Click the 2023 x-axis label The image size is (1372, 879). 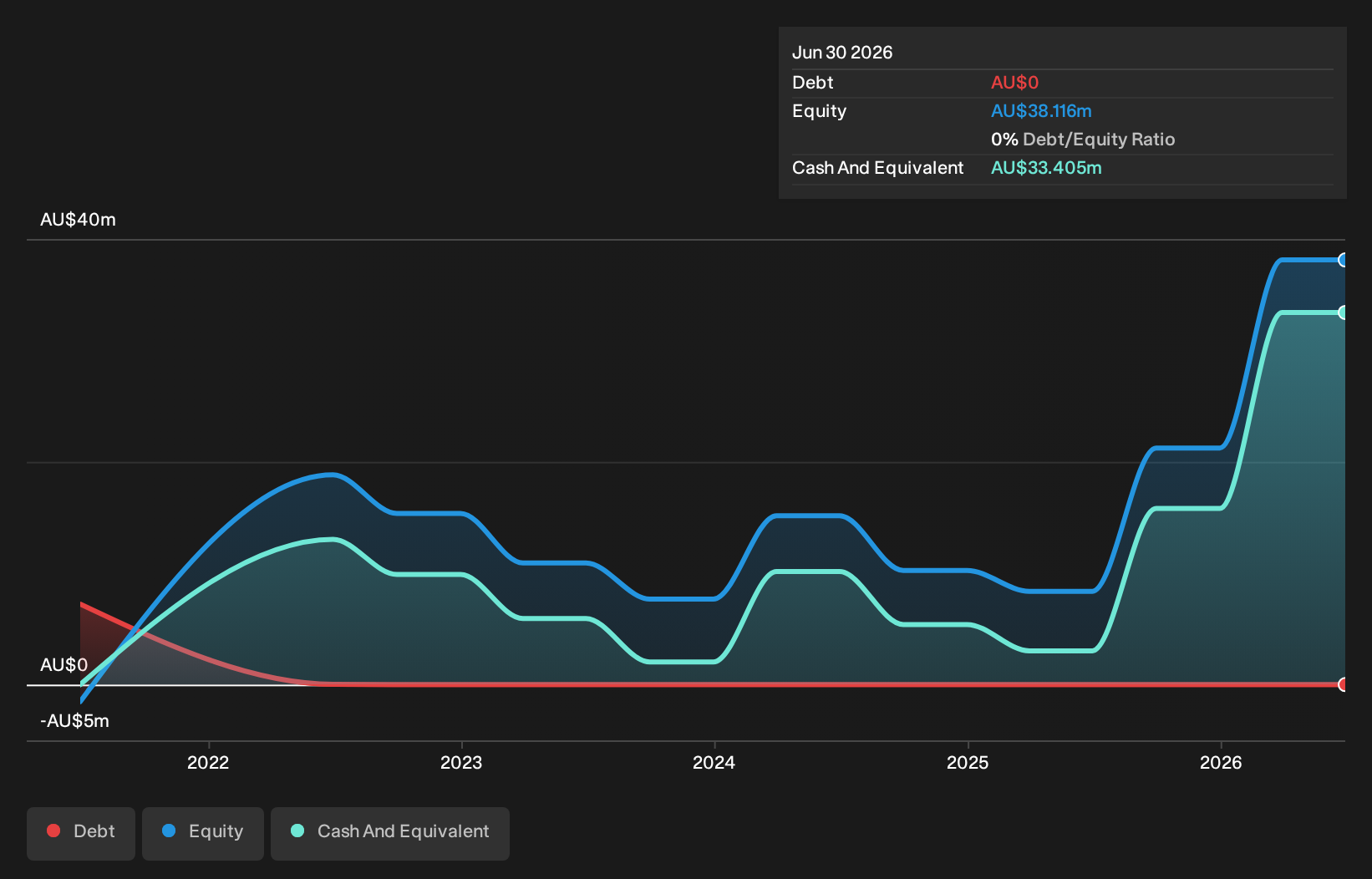click(x=461, y=762)
